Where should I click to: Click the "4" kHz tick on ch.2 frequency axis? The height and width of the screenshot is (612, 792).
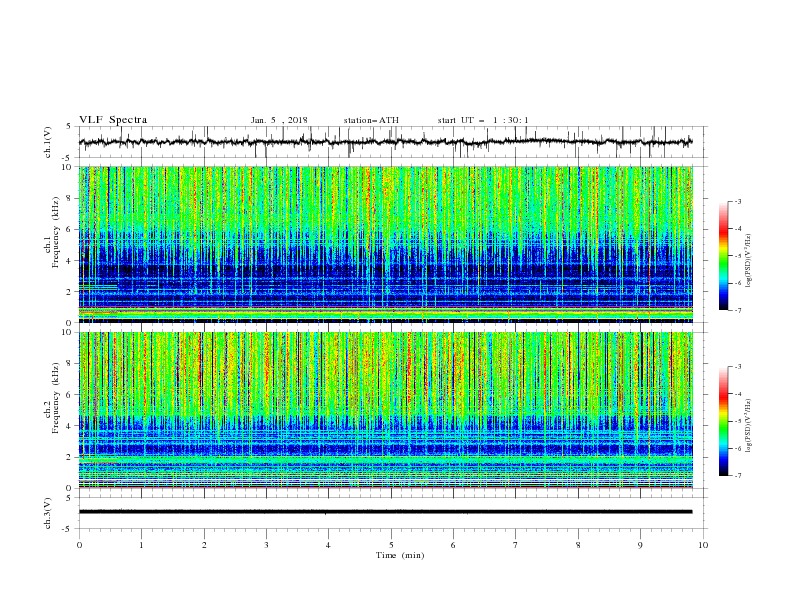pos(69,426)
